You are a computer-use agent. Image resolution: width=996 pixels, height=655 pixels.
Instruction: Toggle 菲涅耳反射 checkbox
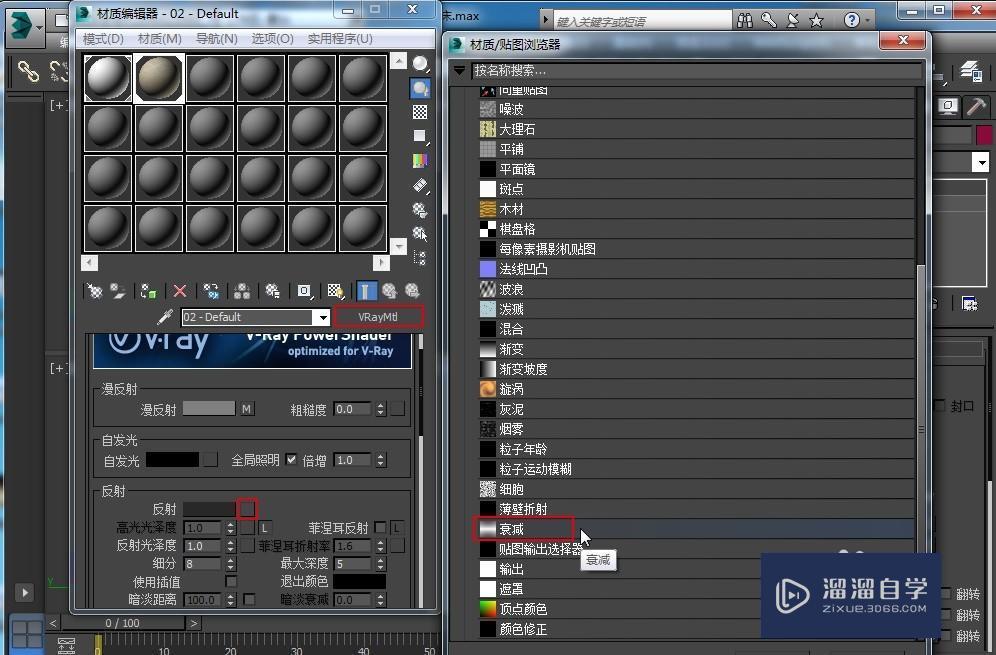point(380,527)
